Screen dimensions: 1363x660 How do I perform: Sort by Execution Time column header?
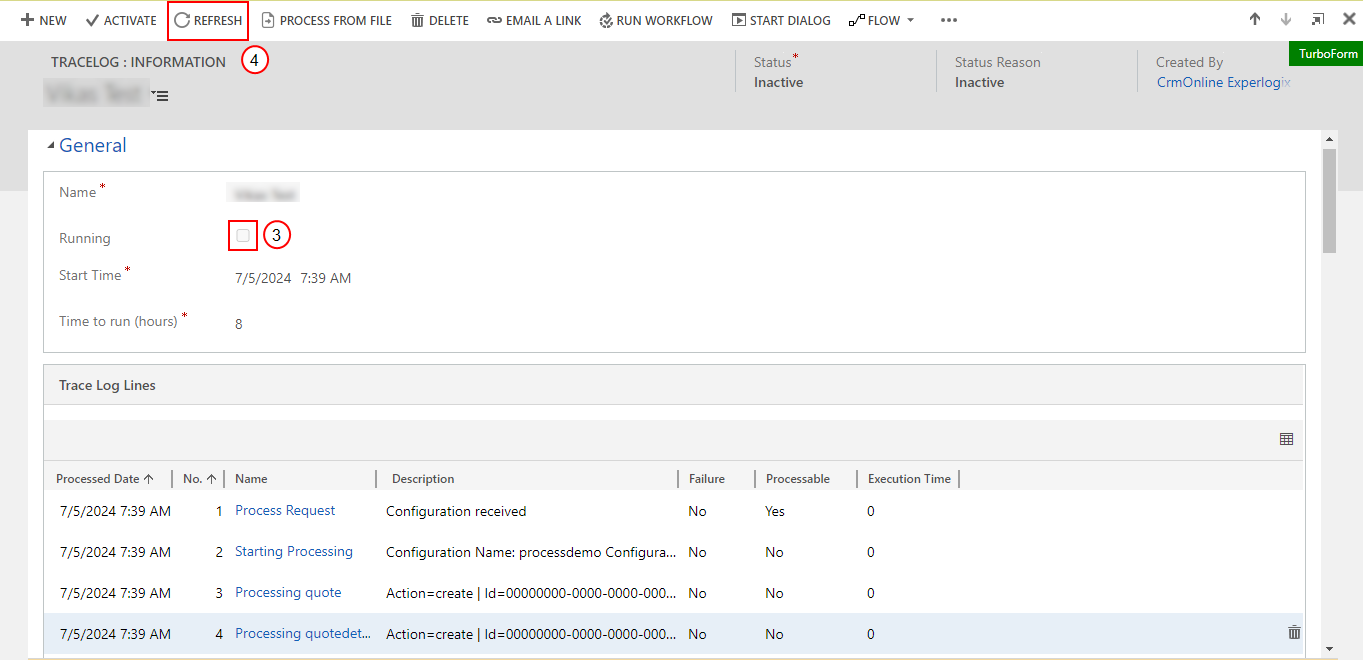(909, 479)
